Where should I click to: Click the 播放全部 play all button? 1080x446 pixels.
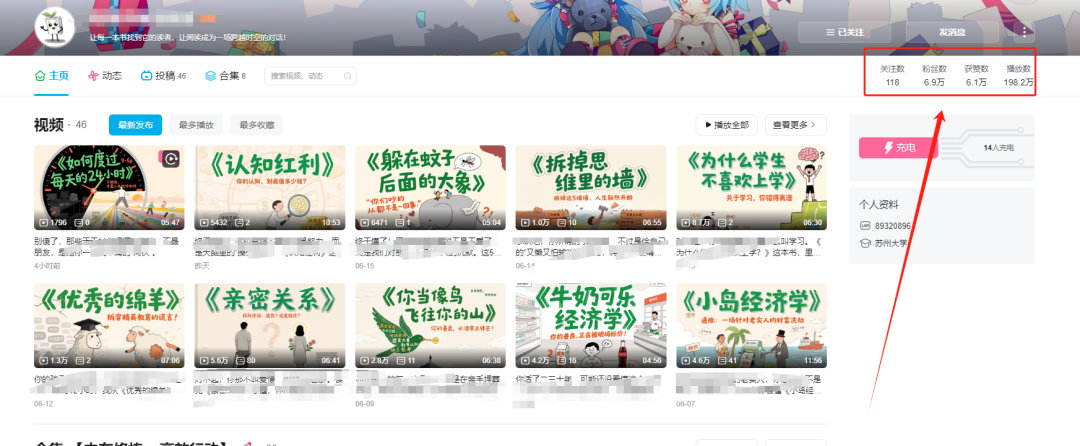pyautogui.click(x=727, y=125)
